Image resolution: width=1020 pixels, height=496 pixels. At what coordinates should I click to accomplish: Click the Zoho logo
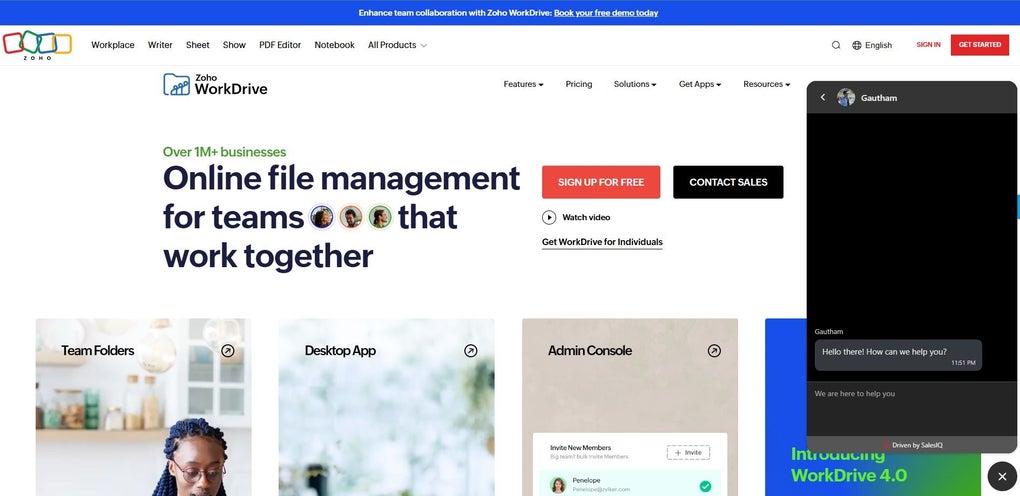click(37, 45)
